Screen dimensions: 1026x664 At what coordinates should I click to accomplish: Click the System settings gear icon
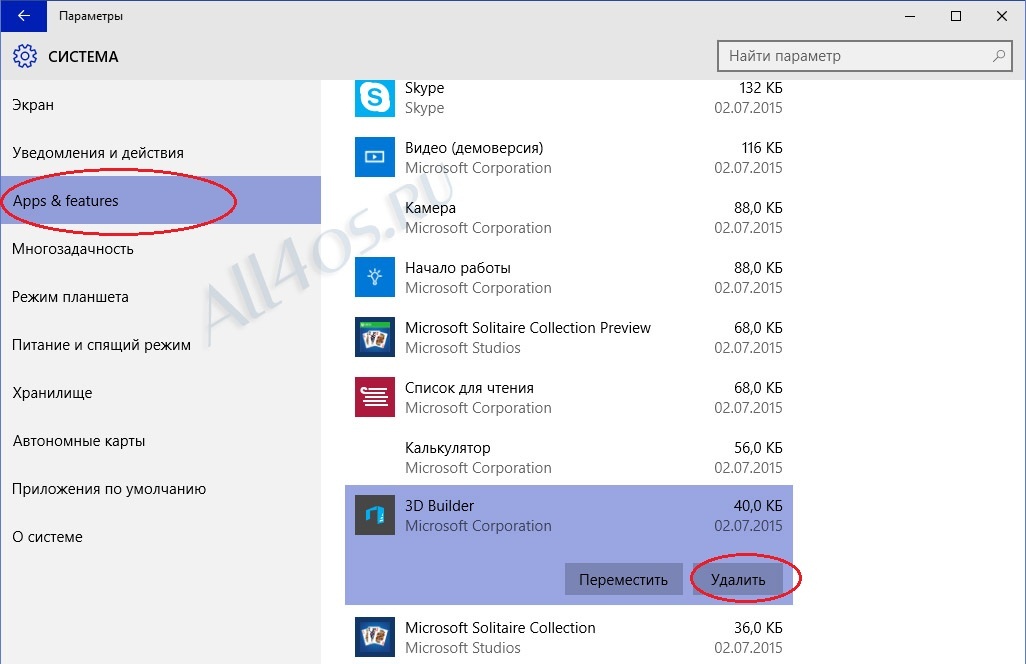pos(25,56)
